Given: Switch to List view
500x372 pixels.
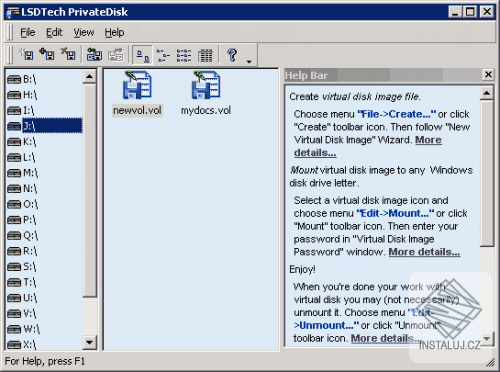Looking at the screenshot, I should pos(184,55).
